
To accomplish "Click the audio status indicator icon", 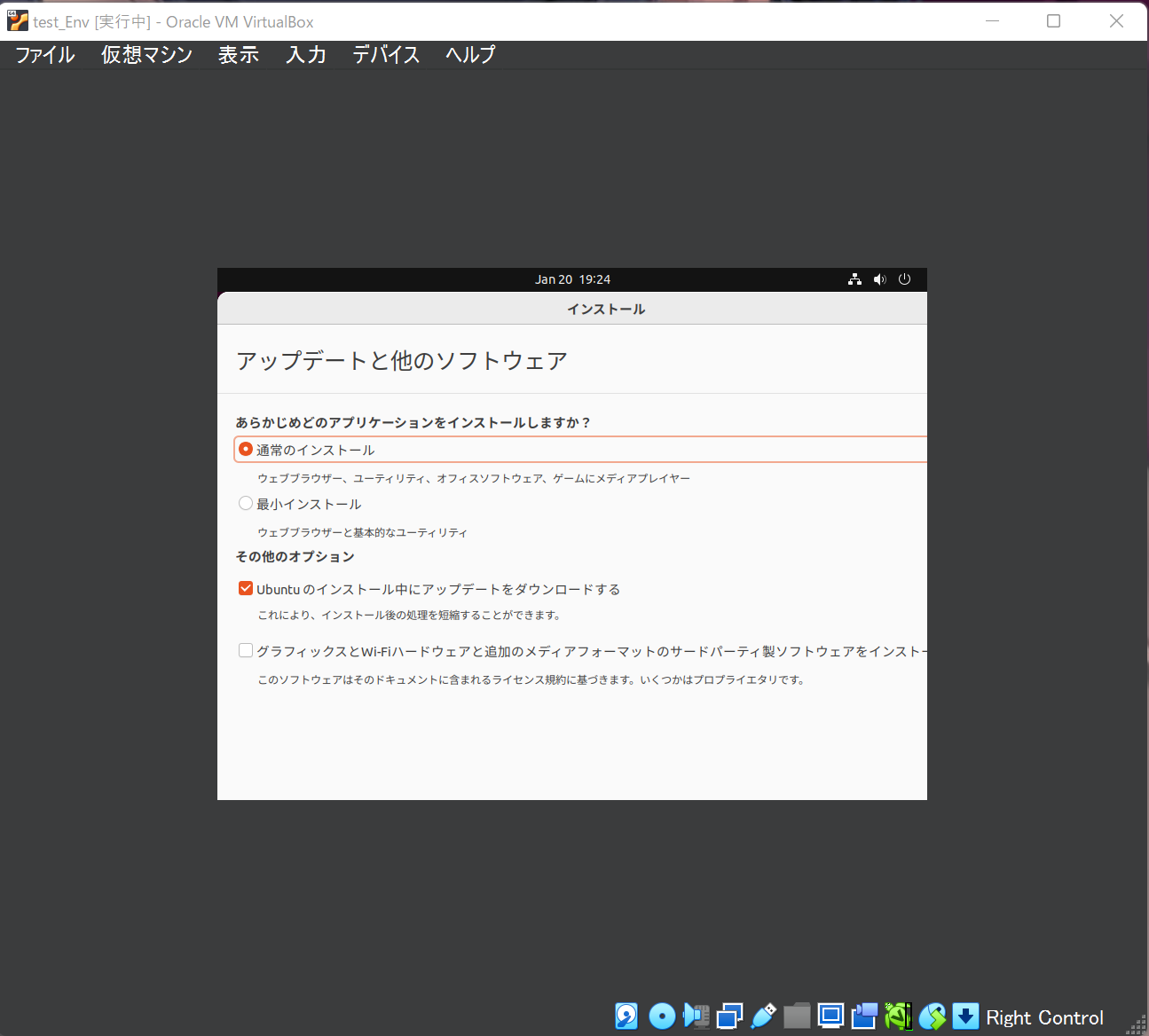I will 696,1016.
